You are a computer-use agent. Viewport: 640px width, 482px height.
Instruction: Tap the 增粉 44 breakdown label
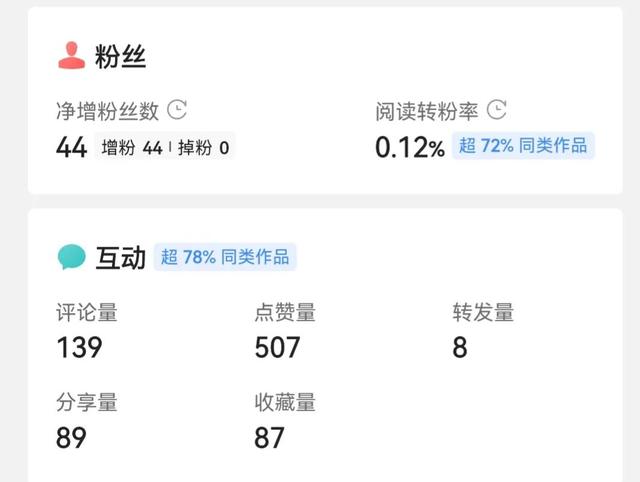pos(132,148)
